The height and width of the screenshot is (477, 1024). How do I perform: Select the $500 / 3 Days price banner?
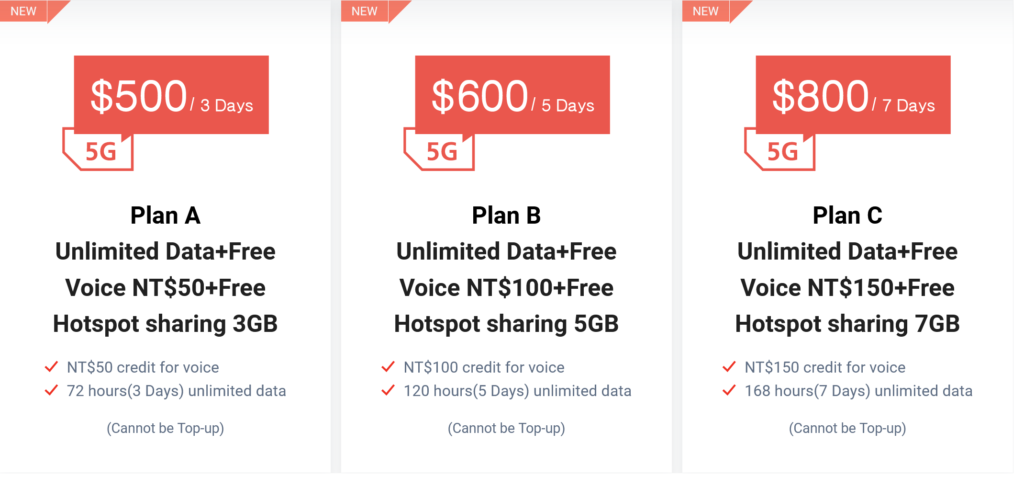pyautogui.click(x=171, y=96)
